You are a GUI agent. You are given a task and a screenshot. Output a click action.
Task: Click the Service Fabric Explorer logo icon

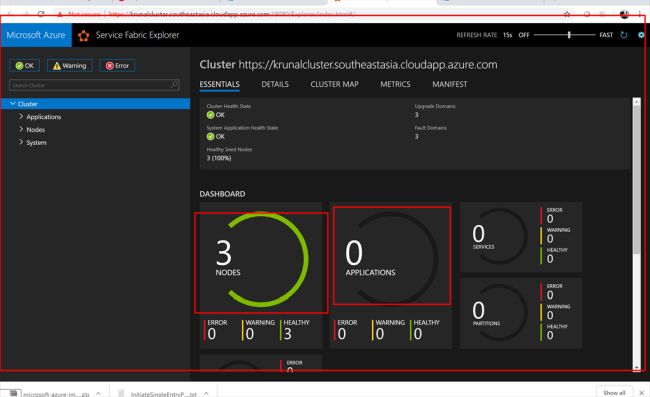83,36
